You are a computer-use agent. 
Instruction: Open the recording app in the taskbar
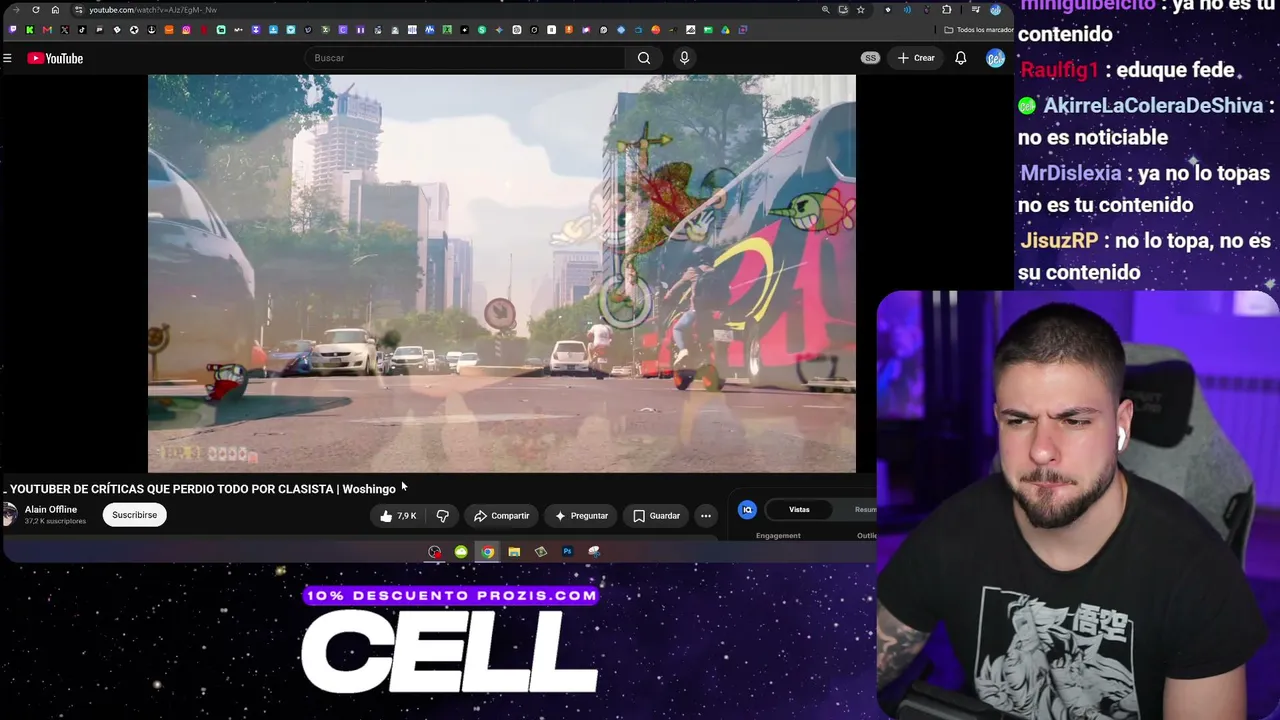(435, 552)
